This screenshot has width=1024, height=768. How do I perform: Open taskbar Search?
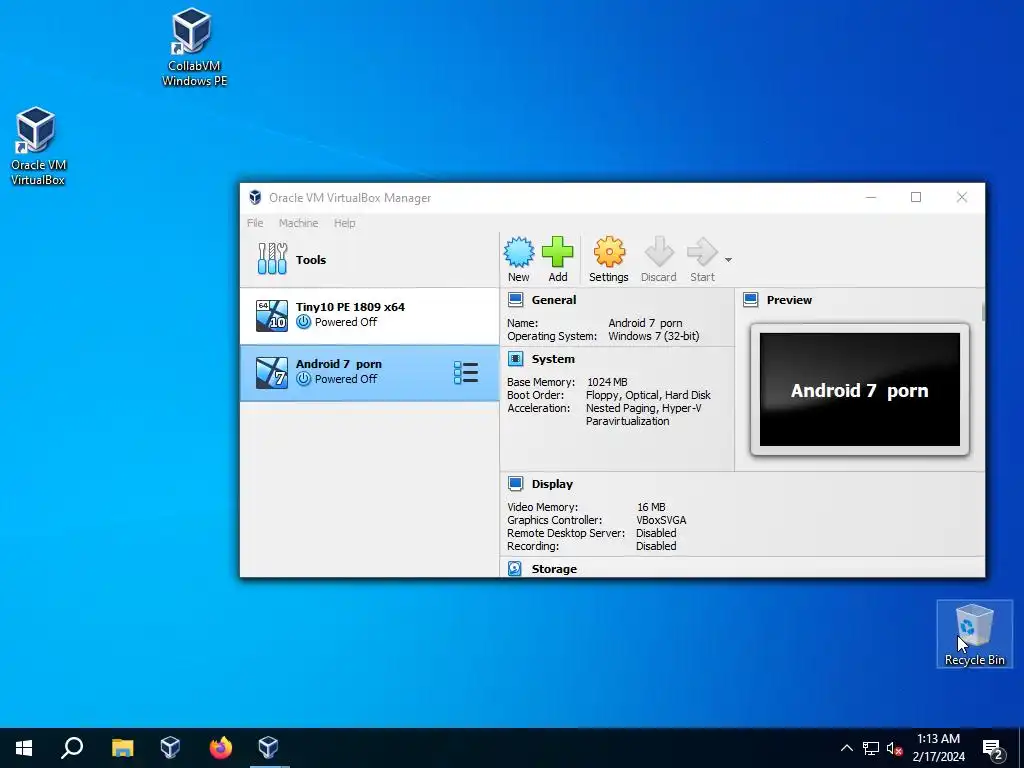[x=72, y=748]
